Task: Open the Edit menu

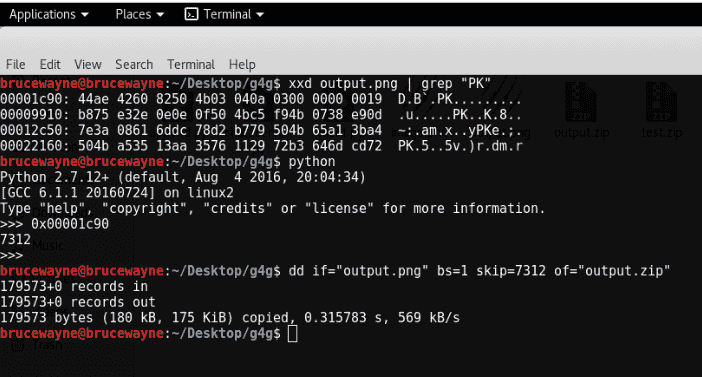Action: pyautogui.click(x=50, y=64)
